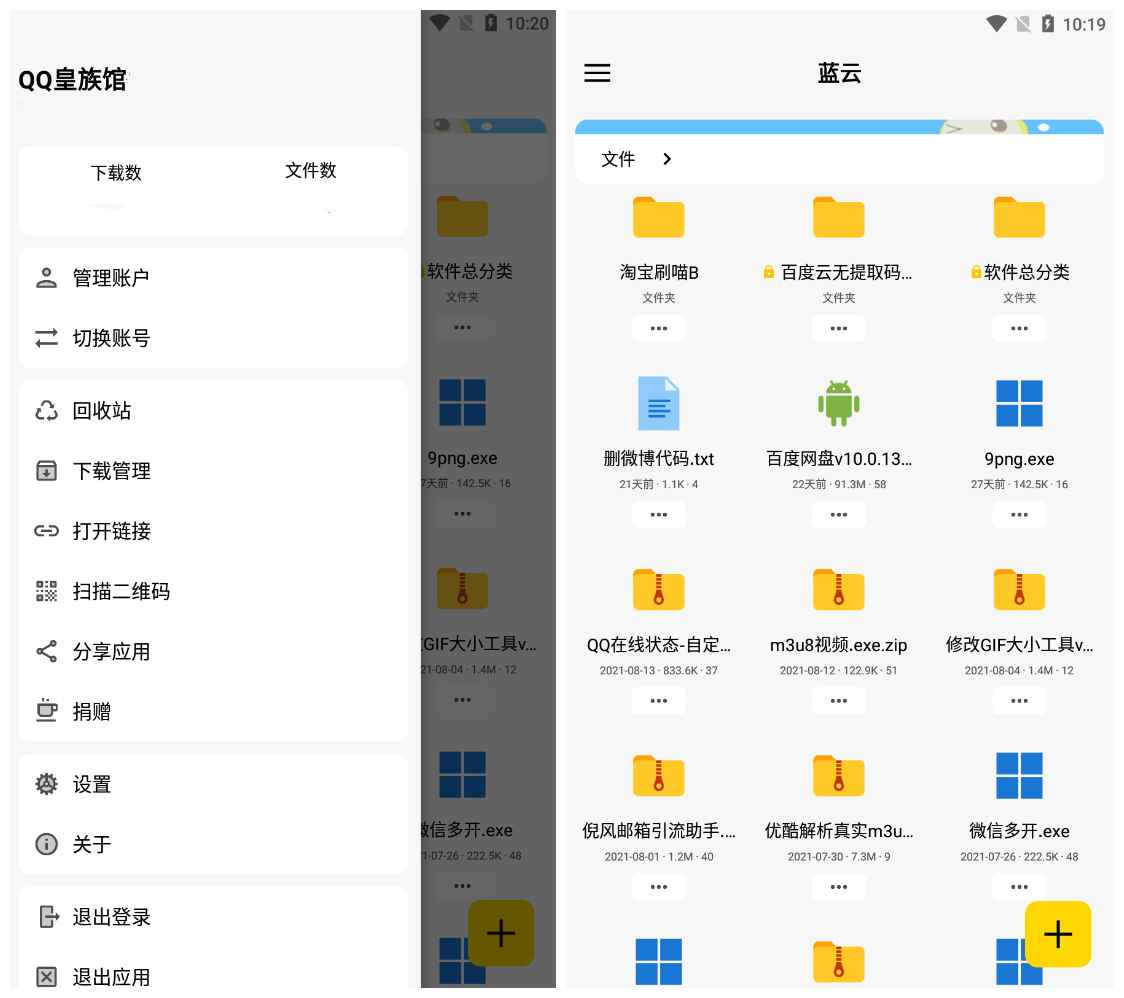Viewport: 1124px width, 998px height.
Task: Open the 微信多开.exe file in right panel
Action: point(1019,776)
